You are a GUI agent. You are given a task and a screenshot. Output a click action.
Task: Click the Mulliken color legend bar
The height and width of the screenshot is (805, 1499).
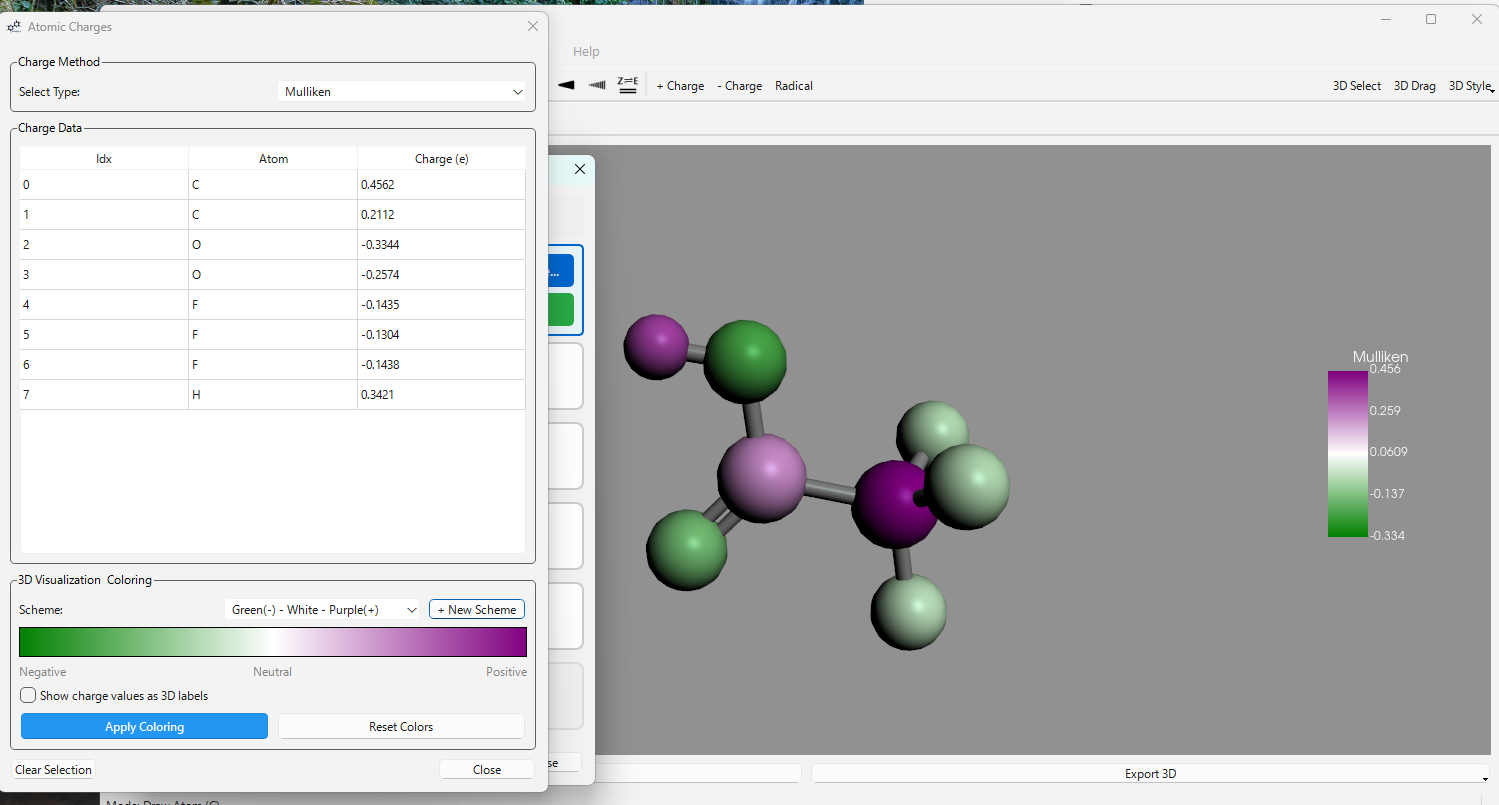coord(1347,454)
